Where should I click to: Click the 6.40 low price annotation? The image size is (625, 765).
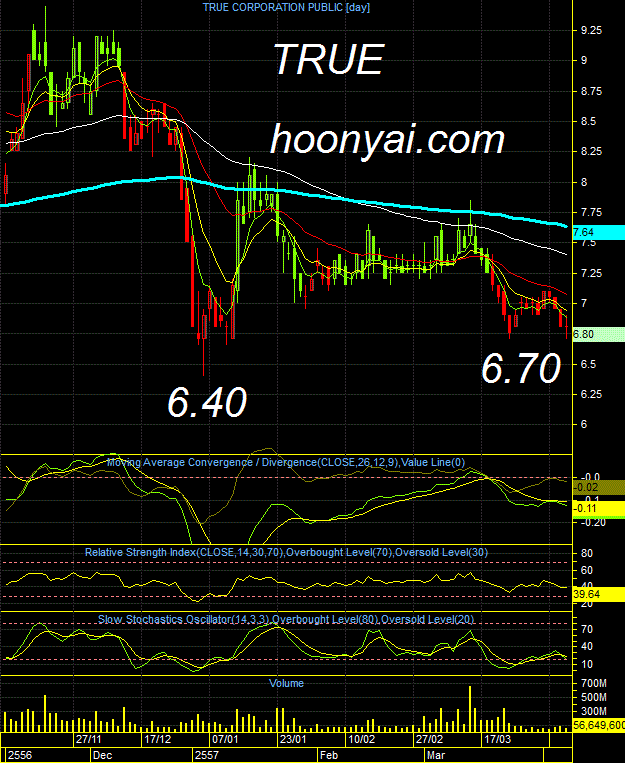tap(207, 402)
